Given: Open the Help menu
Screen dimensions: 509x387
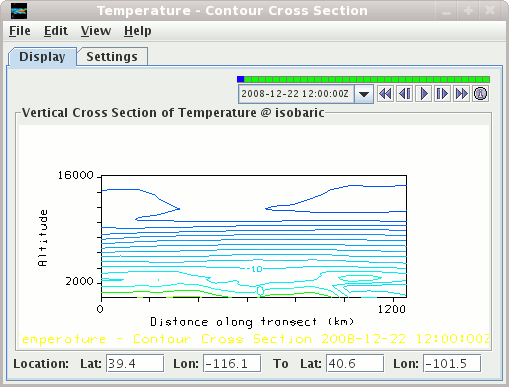Looking at the screenshot, I should coord(137,31).
